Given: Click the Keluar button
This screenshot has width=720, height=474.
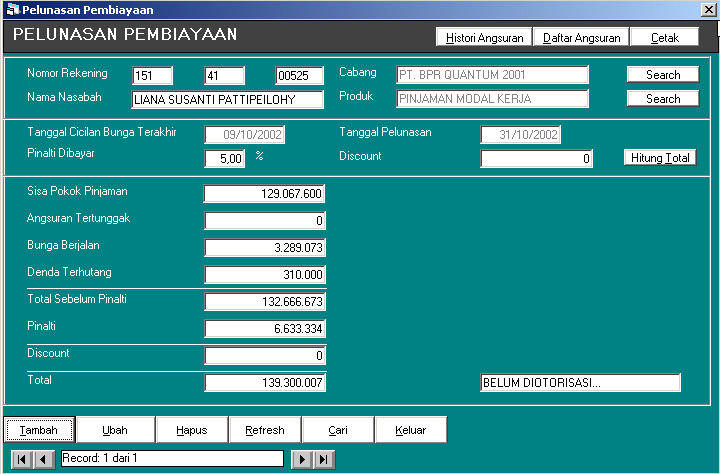Looking at the screenshot, I should (x=411, y=430).
